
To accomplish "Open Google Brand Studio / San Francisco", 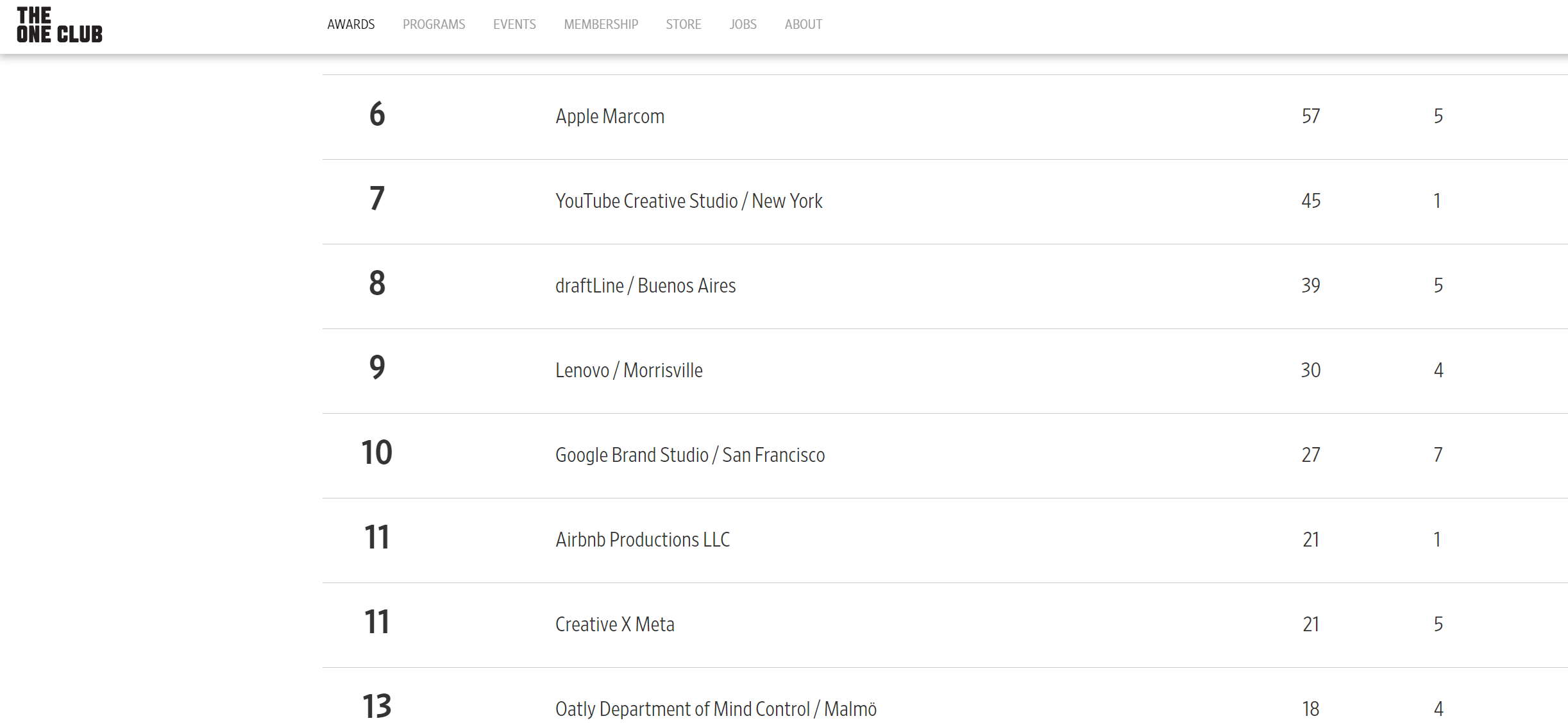I will [690, 455].
